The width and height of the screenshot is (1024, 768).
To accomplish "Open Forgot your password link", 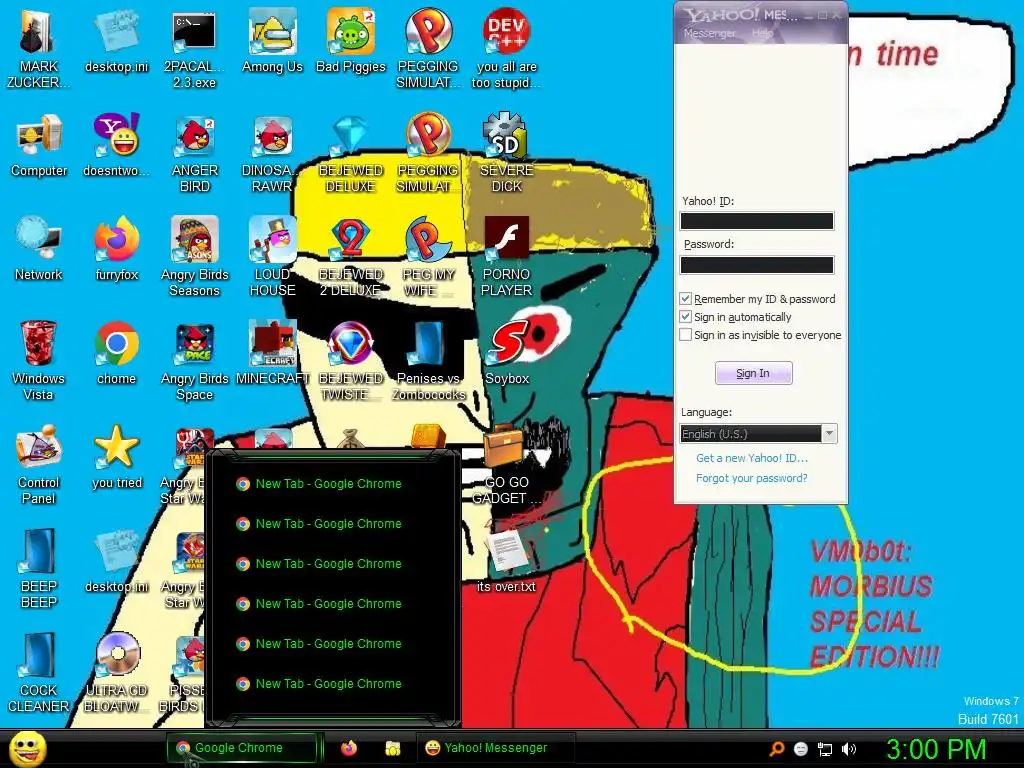I will click(752, 478).
